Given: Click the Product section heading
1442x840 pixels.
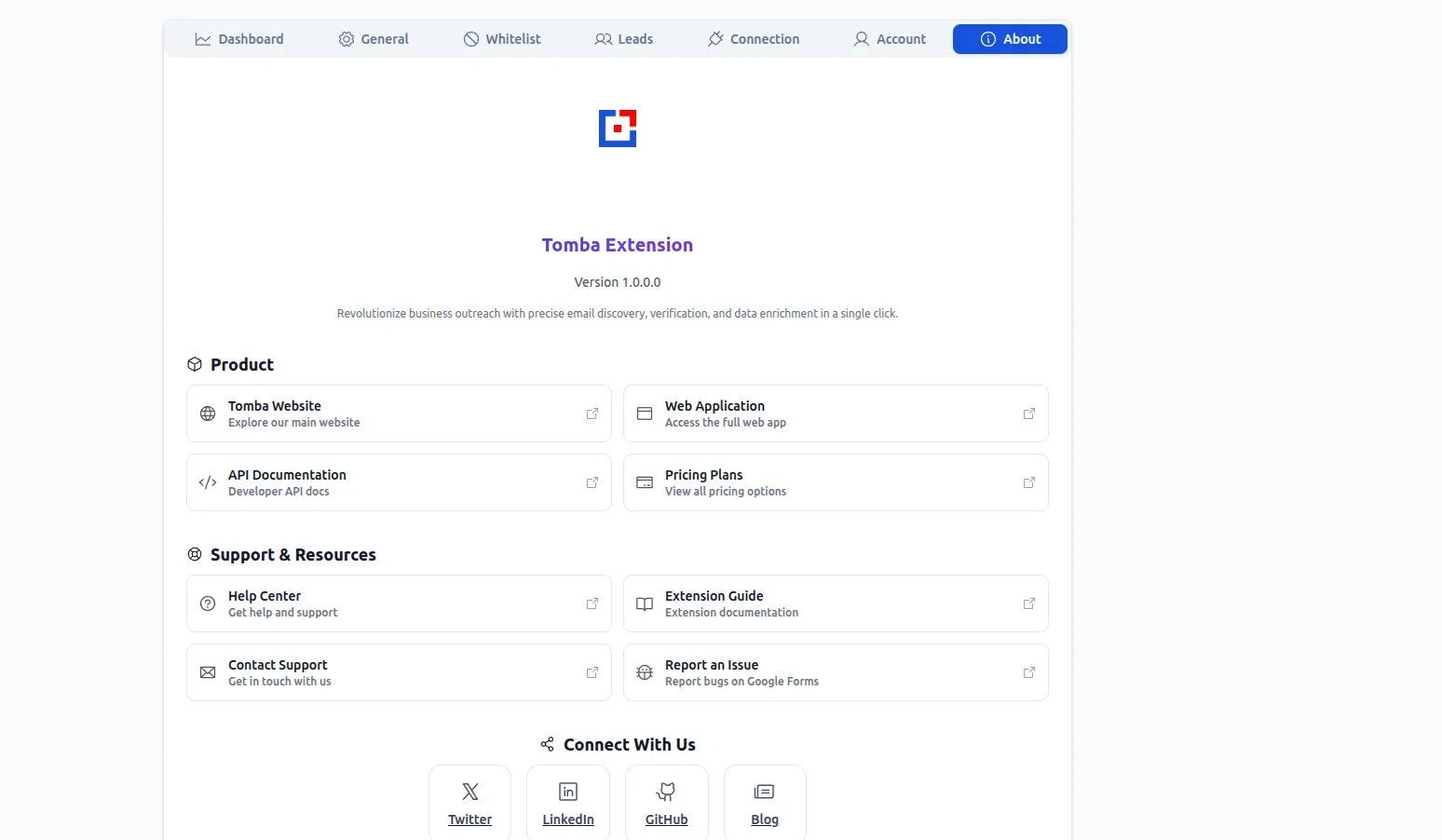Looking at the screenshot, I should click(242, 364).
